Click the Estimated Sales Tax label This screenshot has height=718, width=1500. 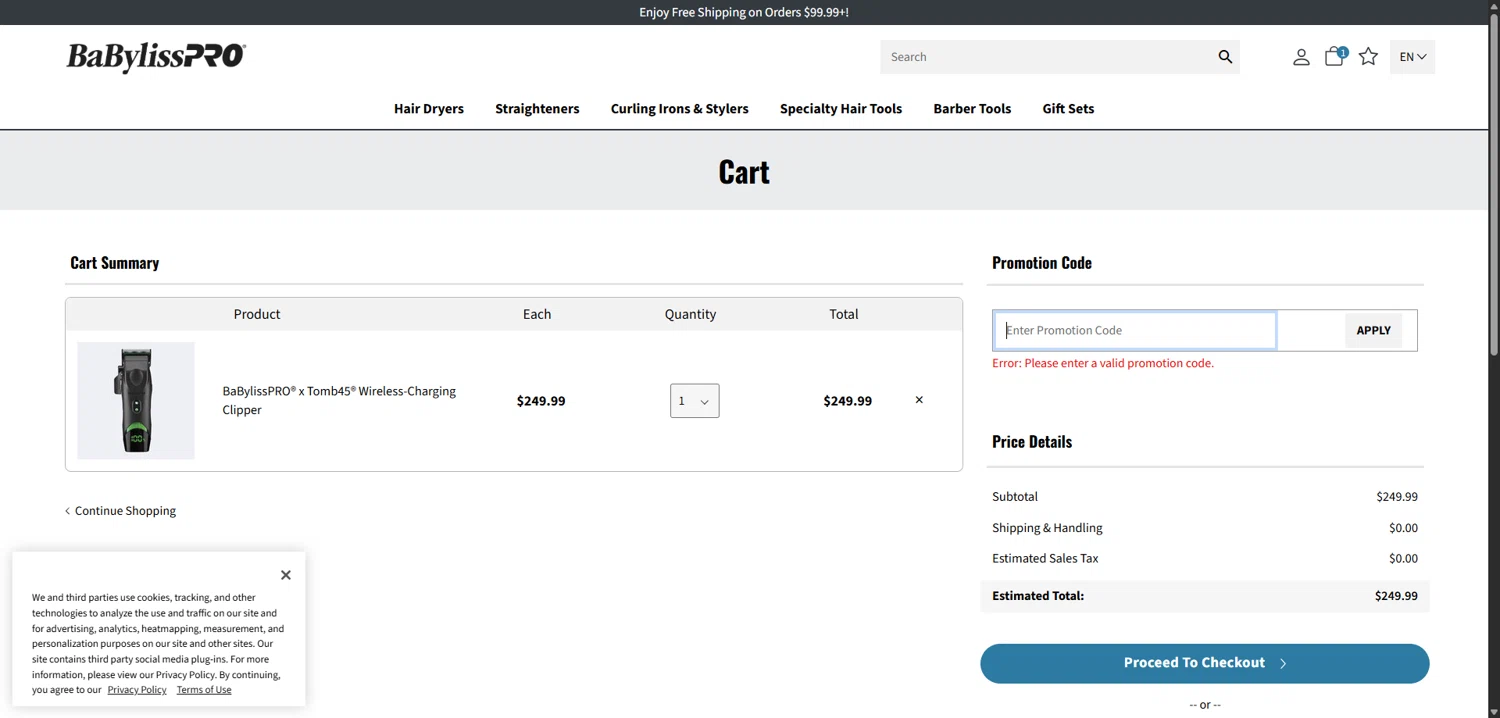click(x=1045, y=559)
